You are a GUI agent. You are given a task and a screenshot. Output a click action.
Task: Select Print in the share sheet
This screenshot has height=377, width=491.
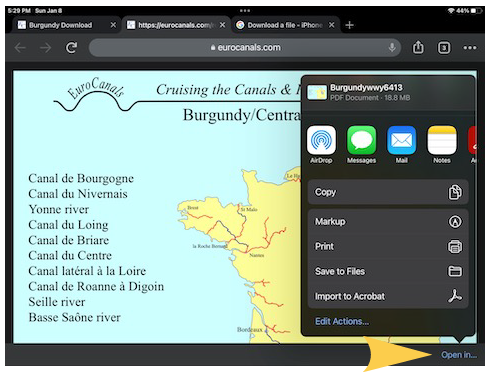pyautogui.click(x=388, y=246)
